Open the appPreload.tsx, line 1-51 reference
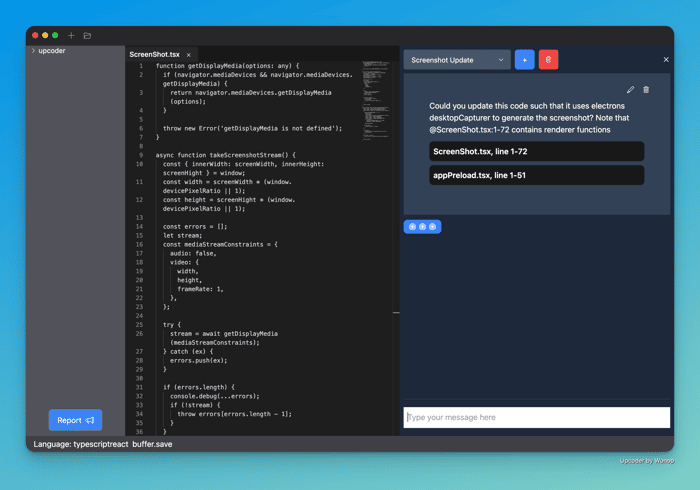The width and height of the screenshot is (700, 490). pos(536,175)
